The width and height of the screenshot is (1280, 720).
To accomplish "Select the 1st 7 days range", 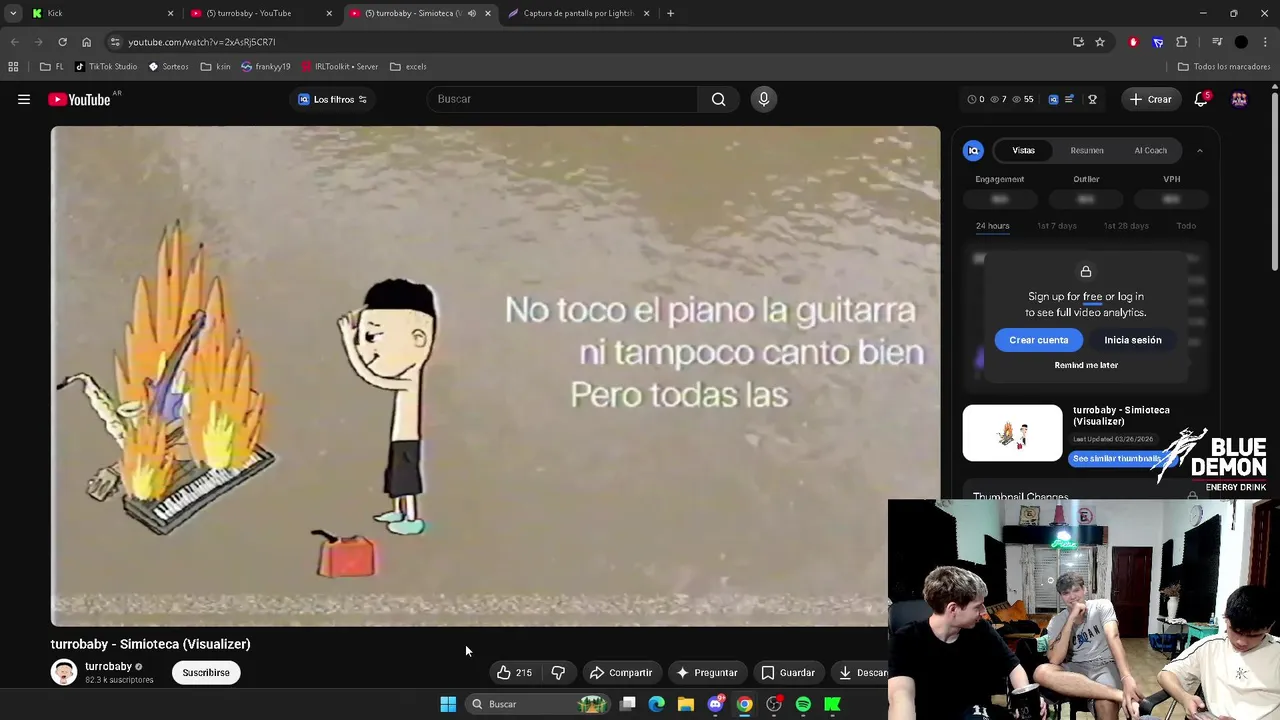I will coord(1057,225).
